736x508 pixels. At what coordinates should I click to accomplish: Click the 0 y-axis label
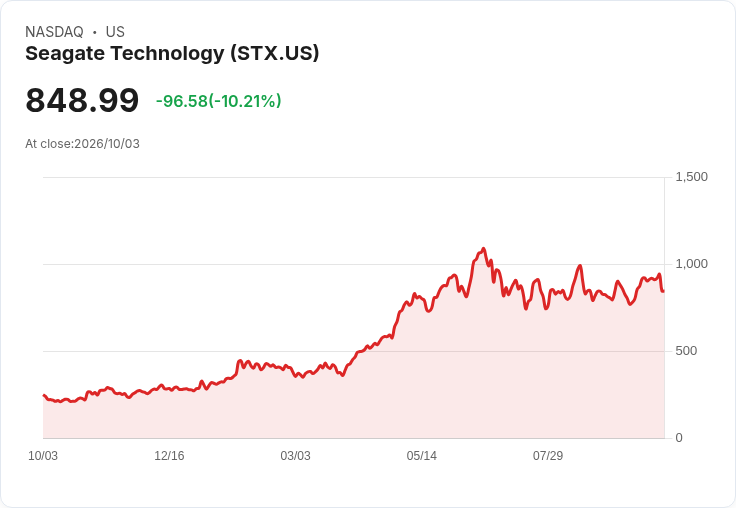click(679, 438)
